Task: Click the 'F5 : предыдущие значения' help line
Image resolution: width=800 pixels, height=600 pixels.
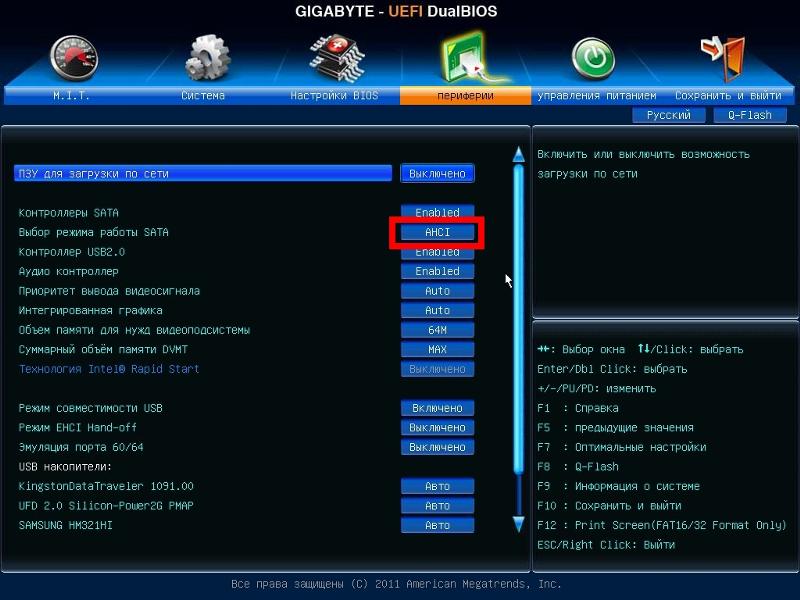Action: tap(615, 428)
